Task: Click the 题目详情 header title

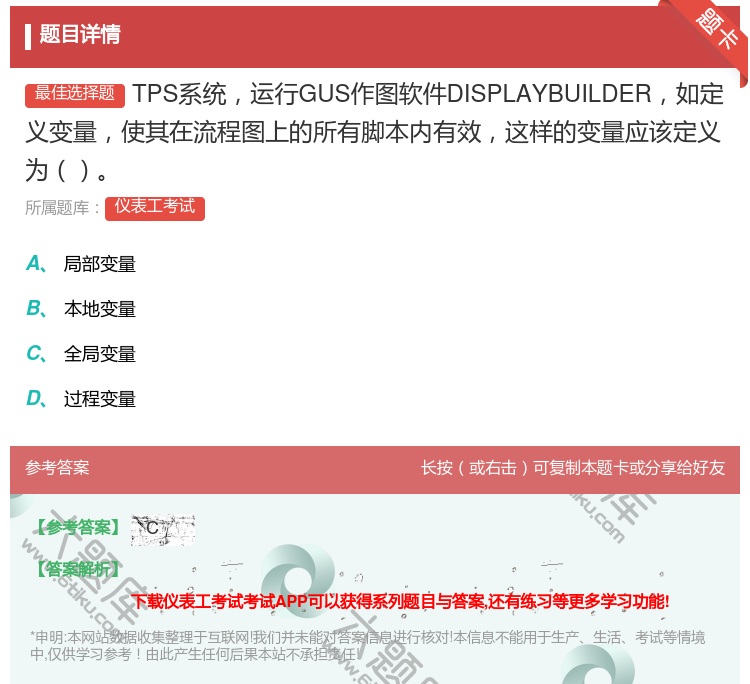Action: [80, 34]
